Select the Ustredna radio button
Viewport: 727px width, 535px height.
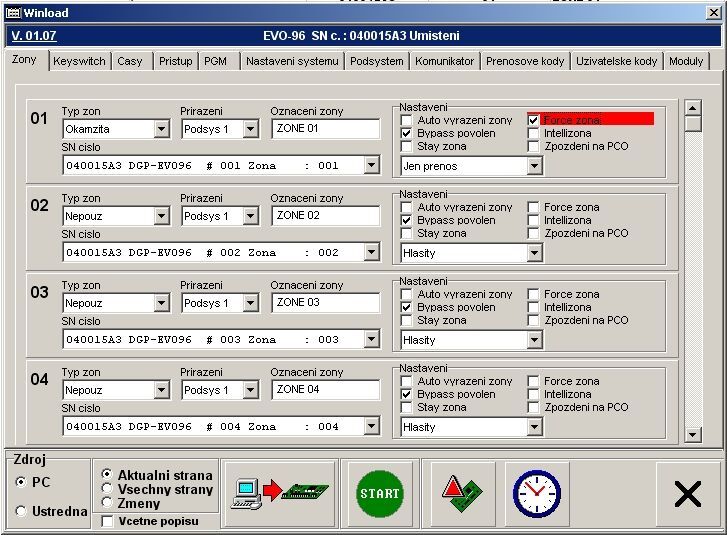(x=21, y=512)
